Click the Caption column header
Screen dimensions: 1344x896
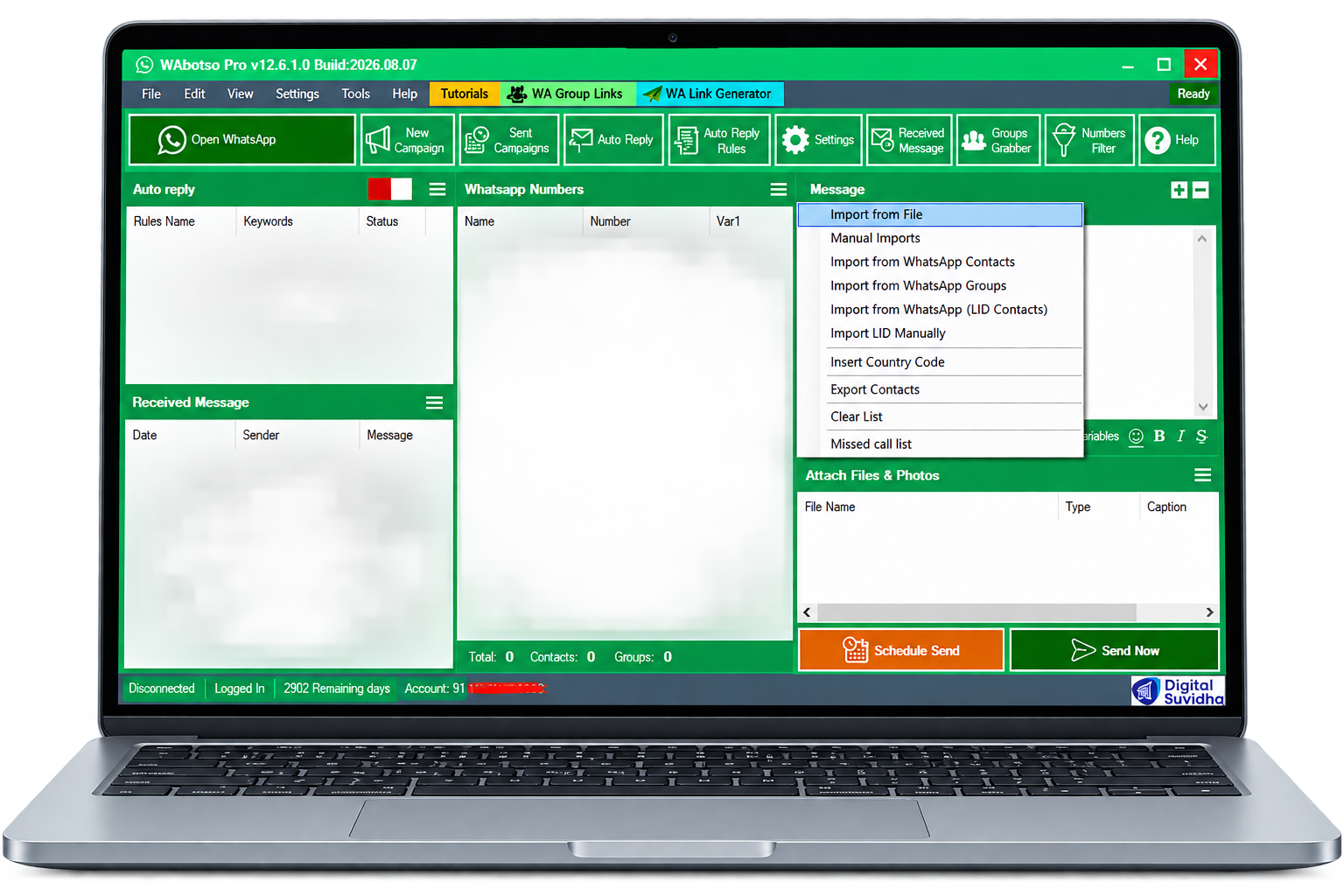pyautogui.click(x=1178, y=507)
